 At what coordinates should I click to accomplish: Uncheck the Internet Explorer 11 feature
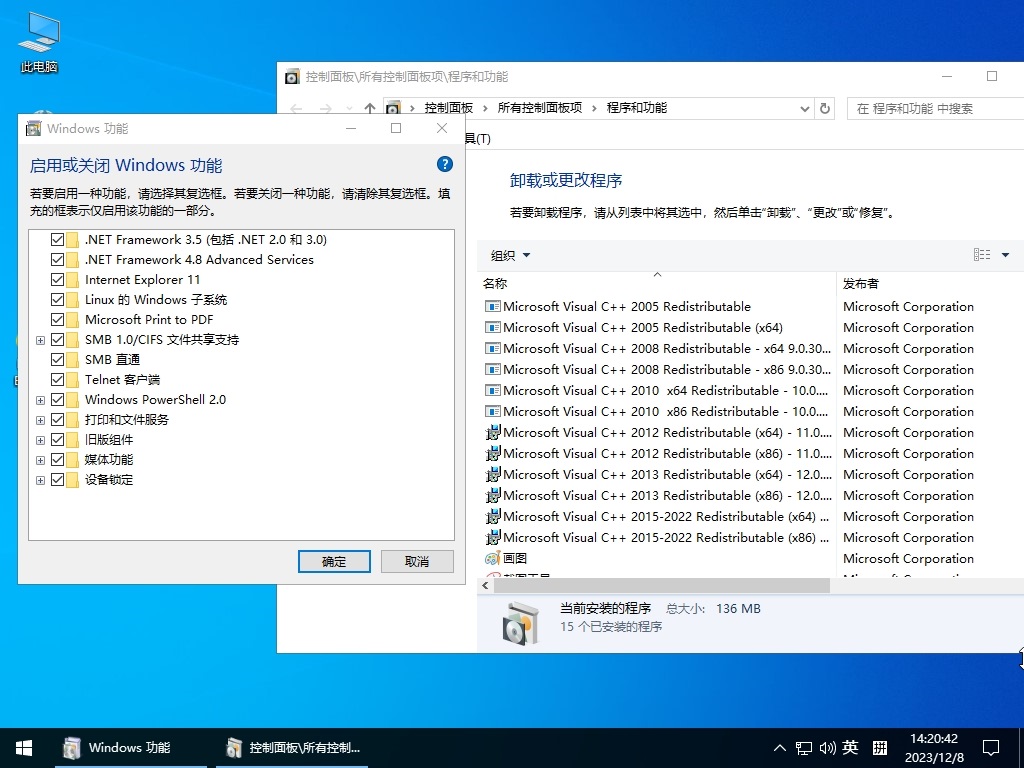pyautogui.click(x=57, y=279)
